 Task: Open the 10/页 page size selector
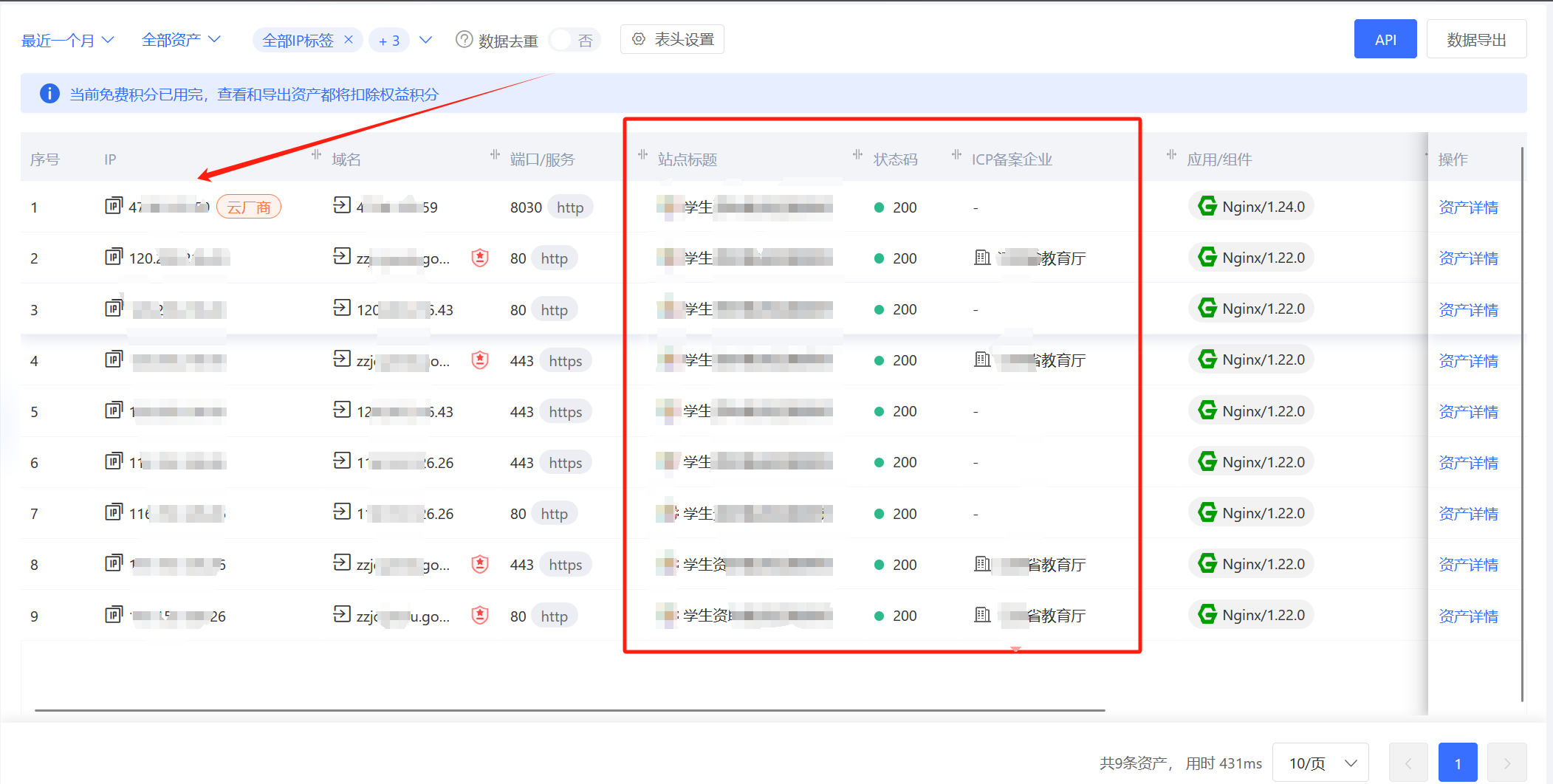[1320, 763]
